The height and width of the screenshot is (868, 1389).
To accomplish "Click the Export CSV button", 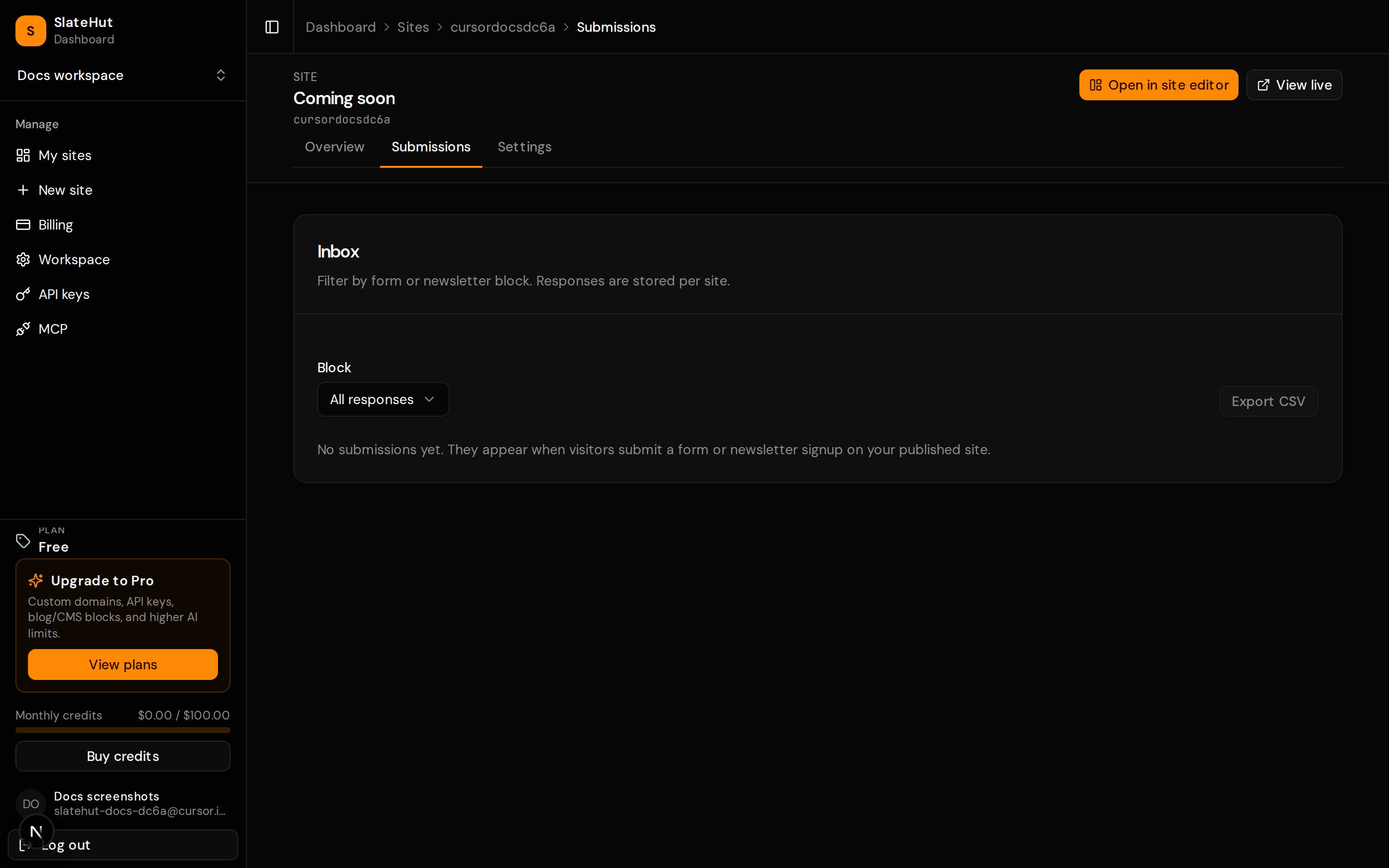I will pyautogui.click(x=1268, y=401).
